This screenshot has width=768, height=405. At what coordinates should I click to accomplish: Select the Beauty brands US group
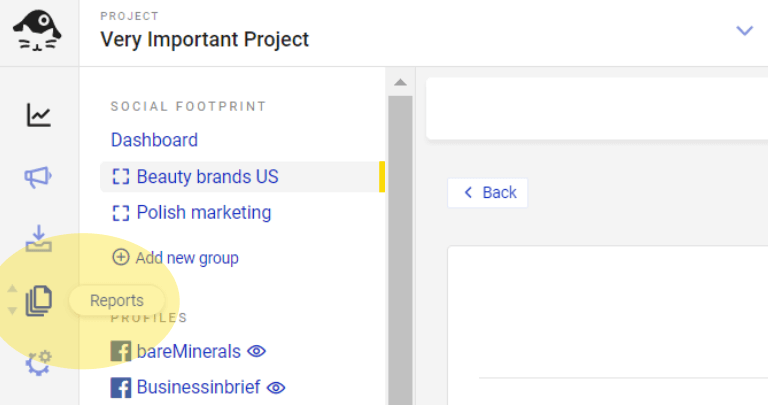pos(242,177)
